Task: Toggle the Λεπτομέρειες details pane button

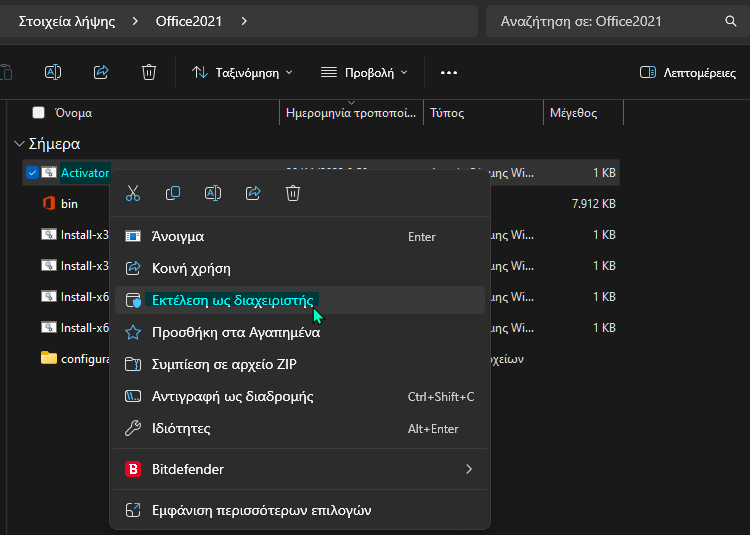Action: (x=688, y=73)
